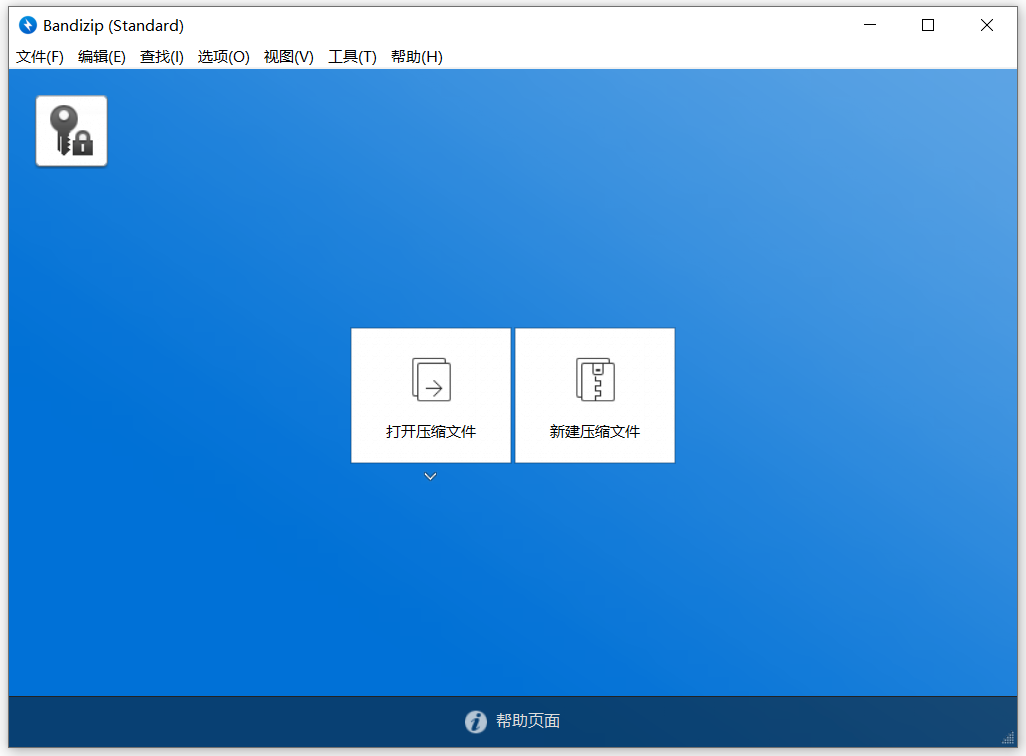Minimize the Bandizip window
This screenshot has height=756, width=1026.
pos(870,25)
